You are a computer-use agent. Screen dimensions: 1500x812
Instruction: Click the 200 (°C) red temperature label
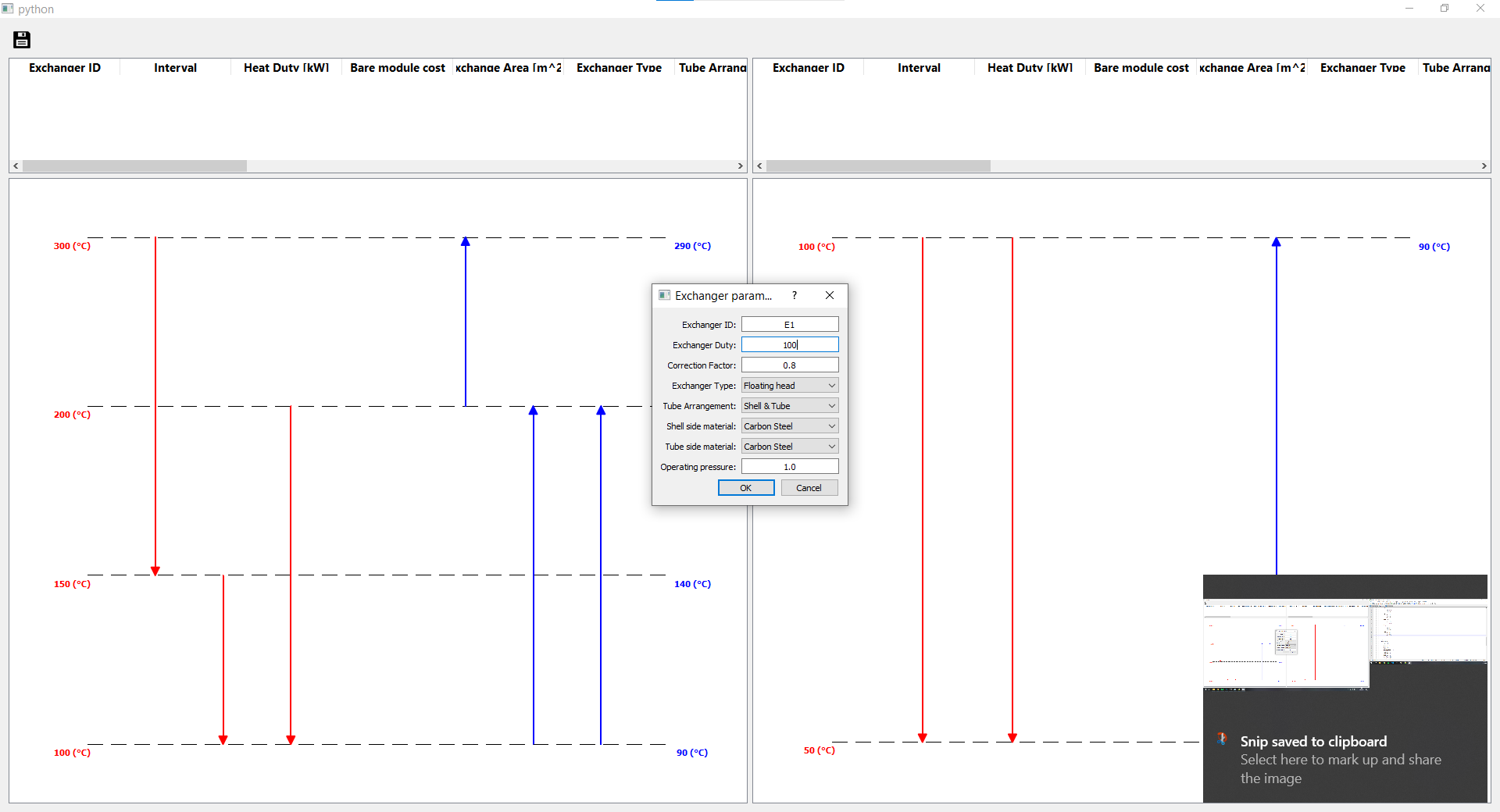click(72, 415)
